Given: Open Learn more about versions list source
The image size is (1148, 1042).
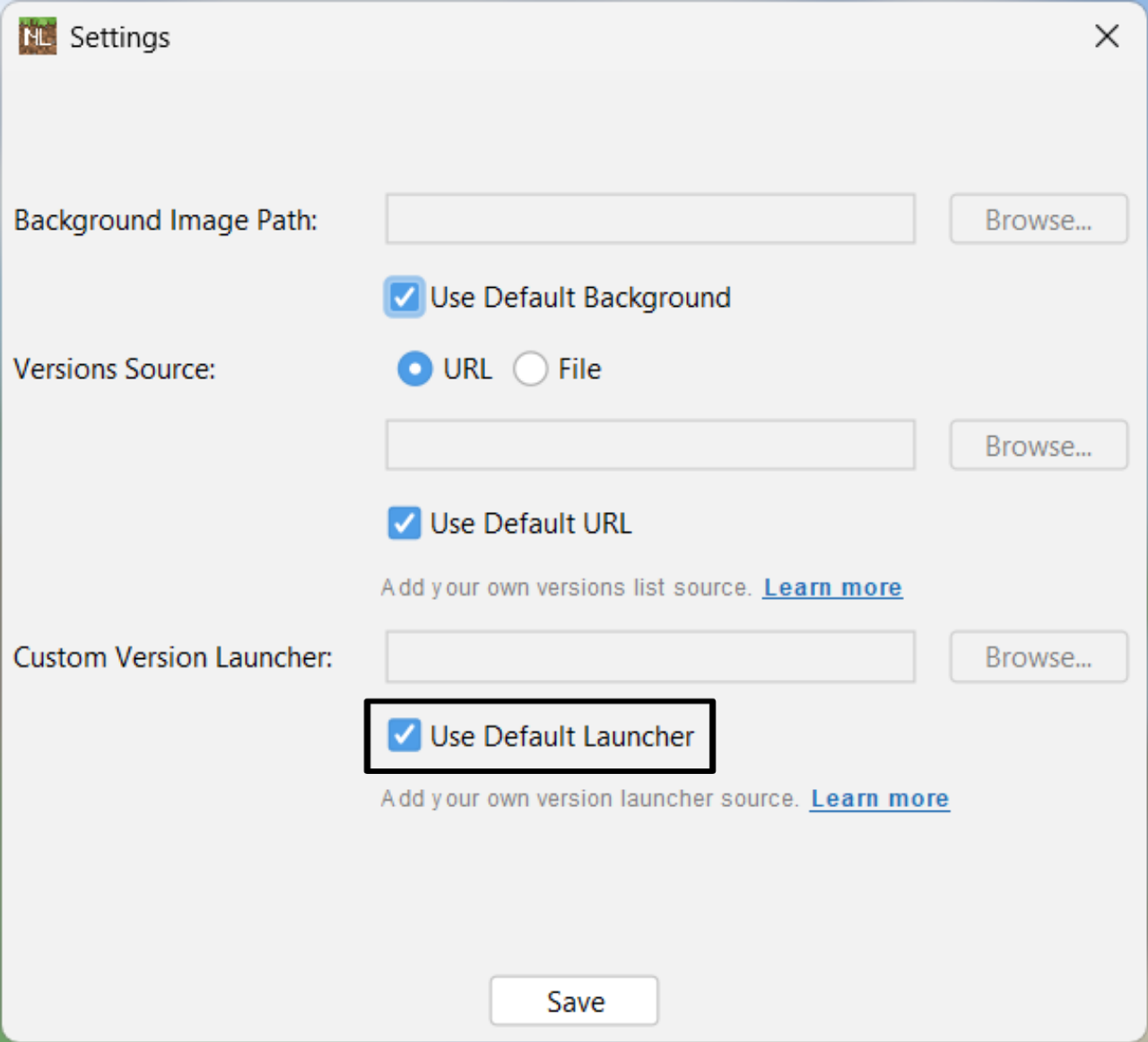Looking at the screenshot, I should tap(832, 587).
